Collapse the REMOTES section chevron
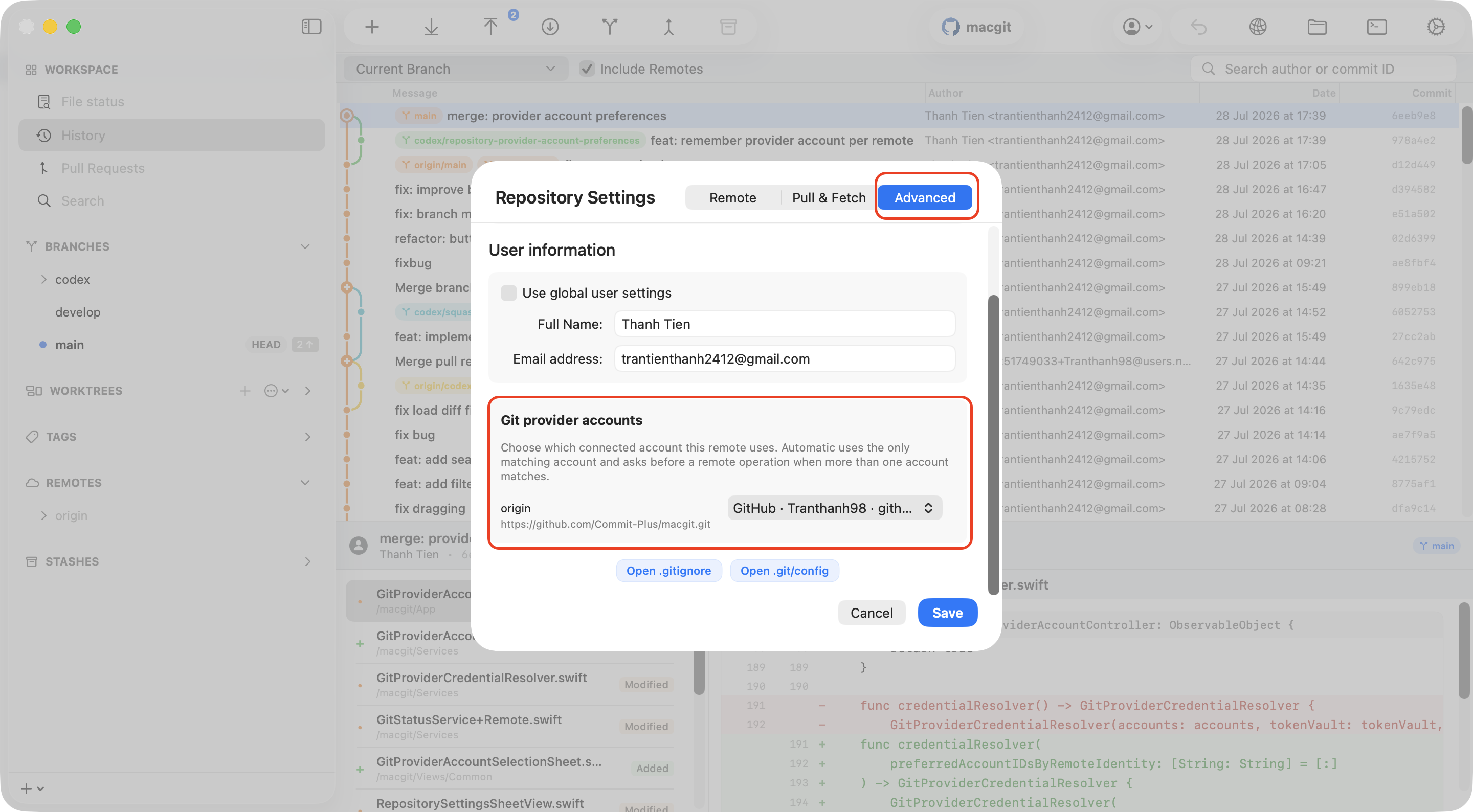The image size is (1473, 812). coord(305,483)
